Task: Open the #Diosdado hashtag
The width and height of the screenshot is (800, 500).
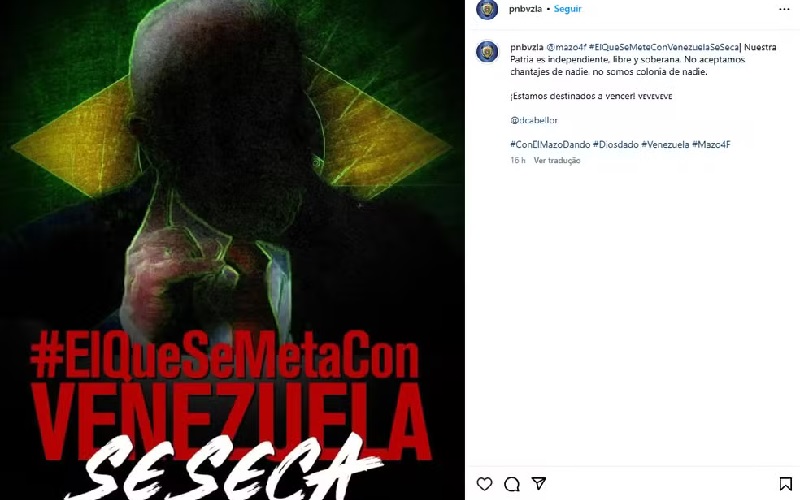Action: 615,144
